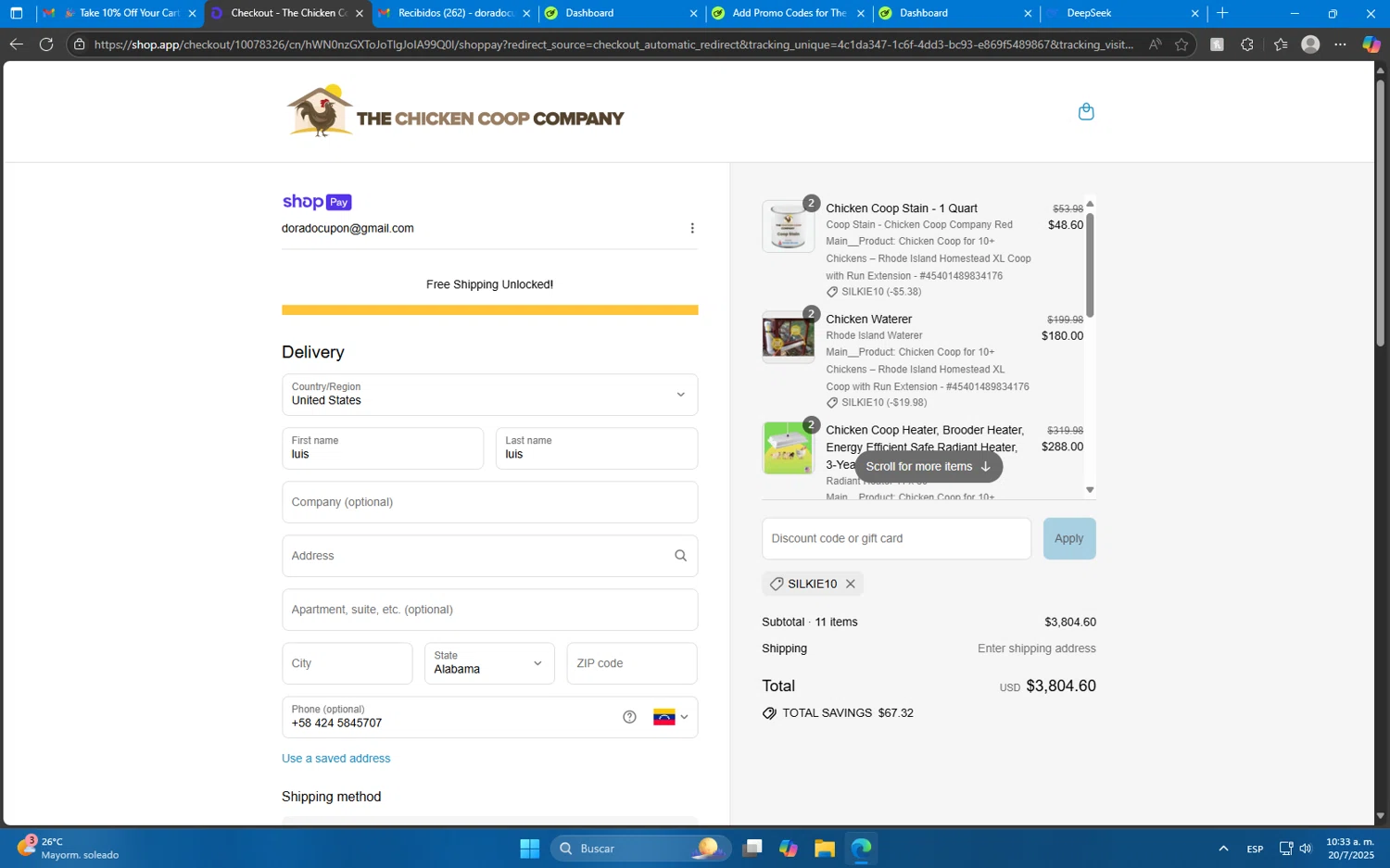Open the Chicken Coop Heater thumbnail

(x=789, y=448)
